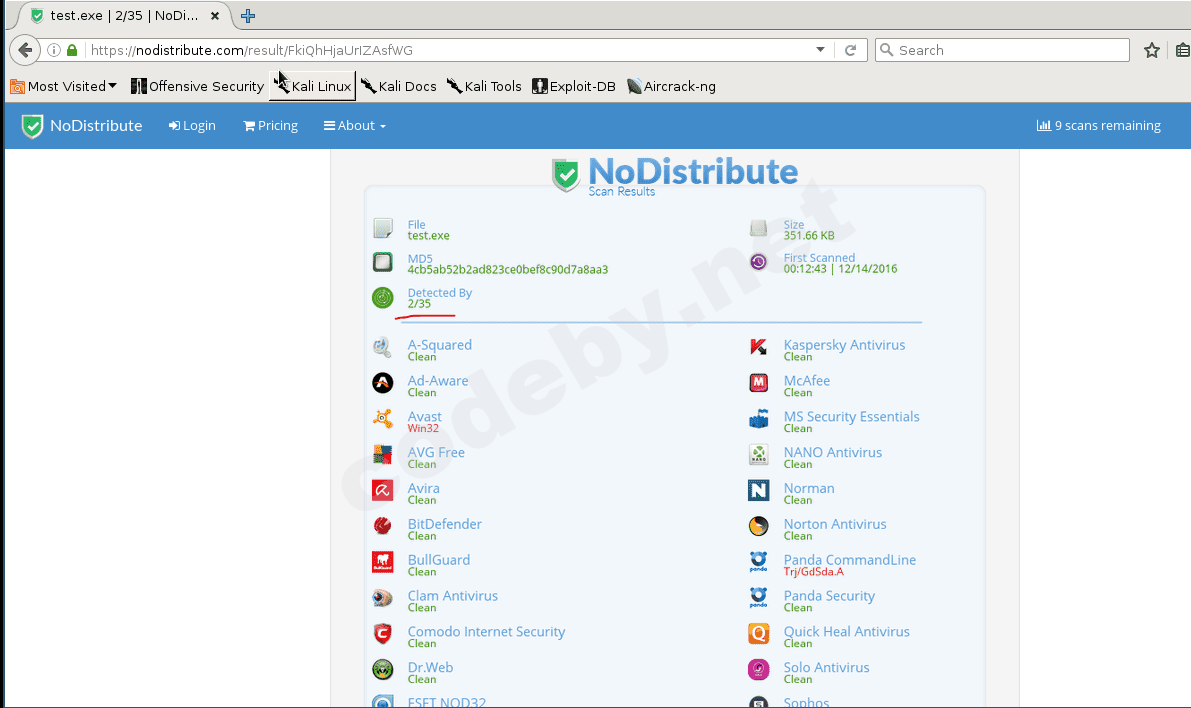Open a new tab with the plus icon
The image size is (1191, 708).
[248, 15]
